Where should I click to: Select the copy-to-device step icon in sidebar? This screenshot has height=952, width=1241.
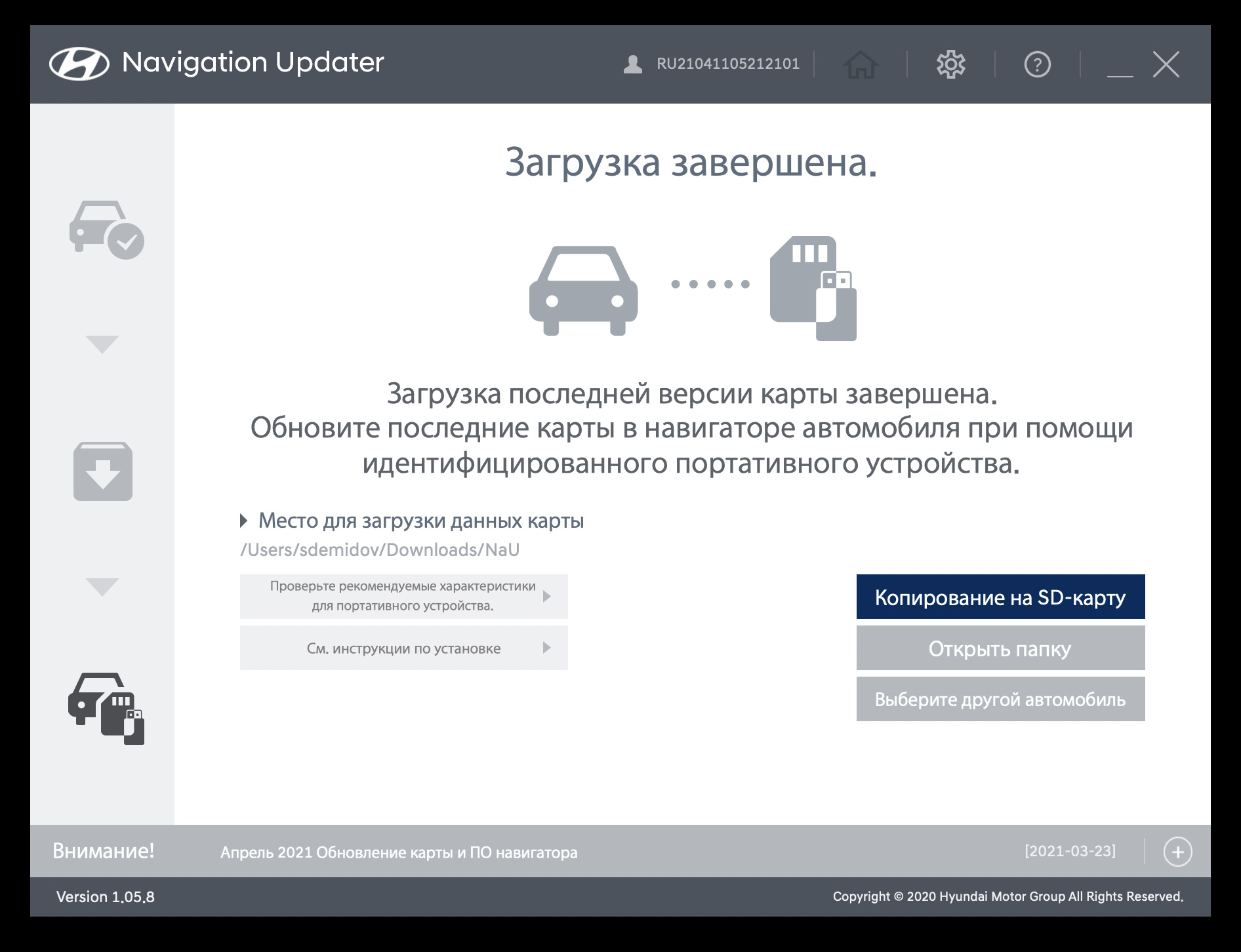[106, 708]
